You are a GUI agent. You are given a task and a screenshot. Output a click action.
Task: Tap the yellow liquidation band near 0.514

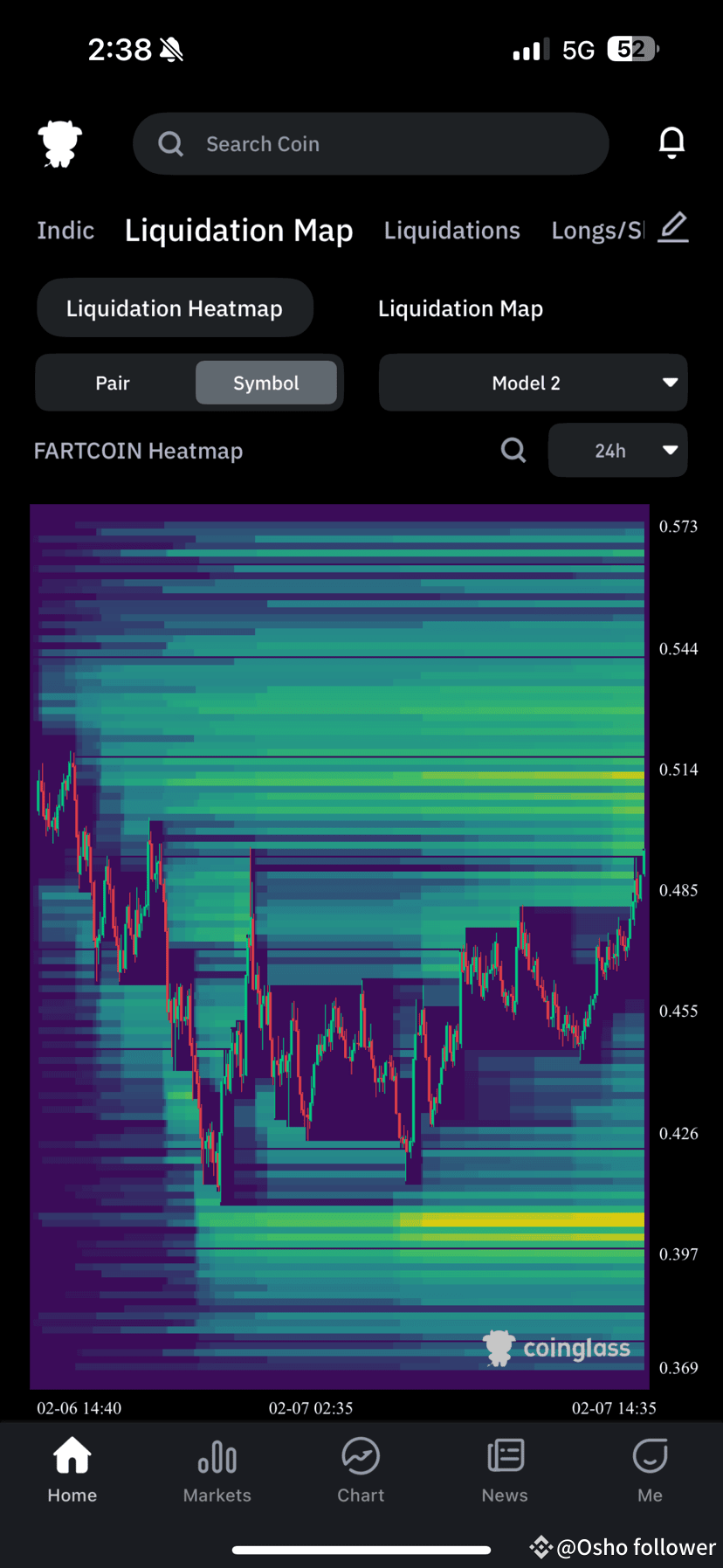point(534,775)
